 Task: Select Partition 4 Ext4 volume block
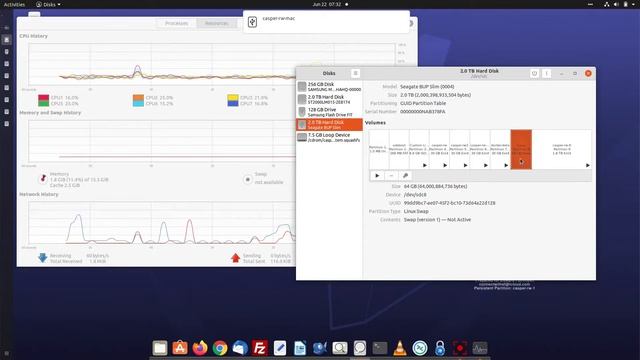point(440,149)
